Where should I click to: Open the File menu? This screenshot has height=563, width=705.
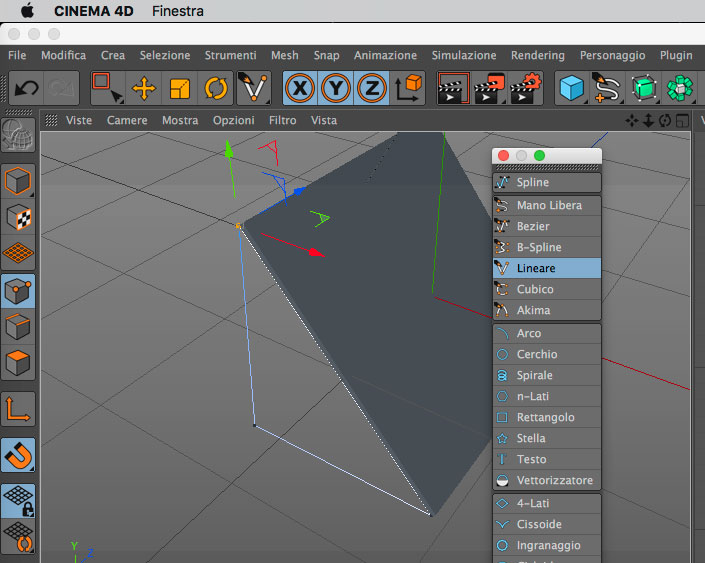(17, 55)
